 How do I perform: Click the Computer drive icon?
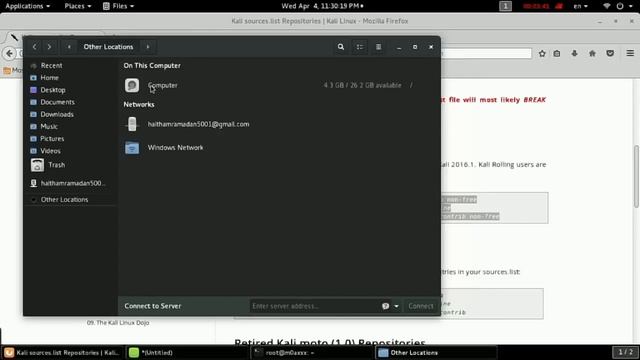(132, 85)
